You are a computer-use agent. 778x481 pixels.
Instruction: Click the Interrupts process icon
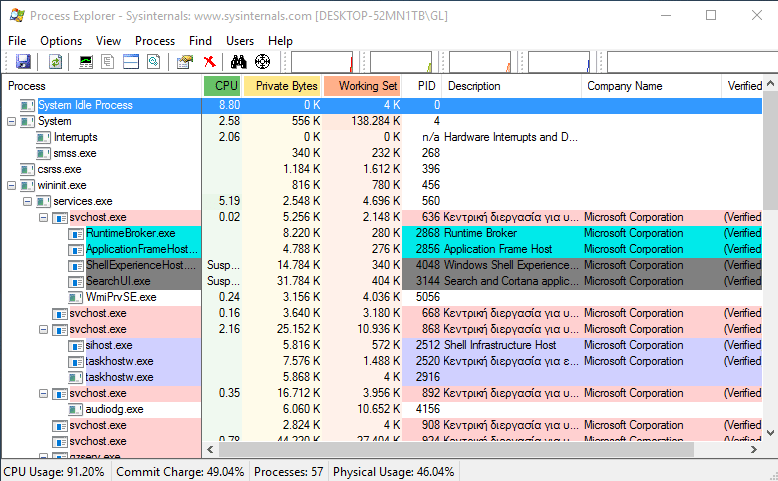coord(44,137)
